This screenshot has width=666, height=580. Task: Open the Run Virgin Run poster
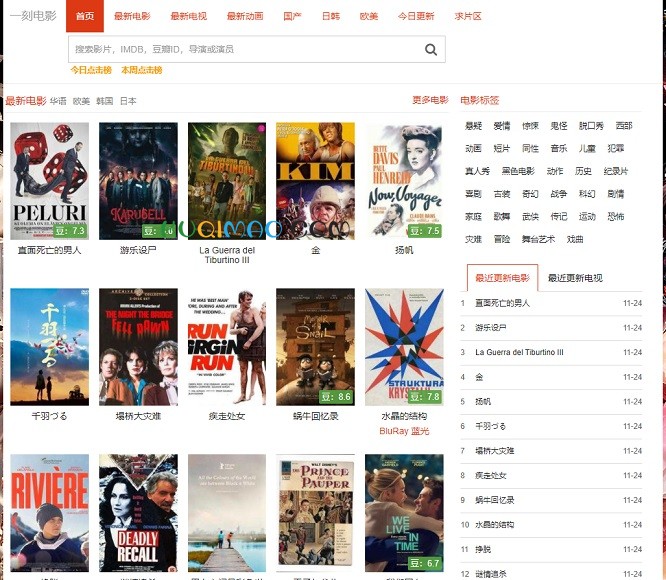(x=227, y=347)
